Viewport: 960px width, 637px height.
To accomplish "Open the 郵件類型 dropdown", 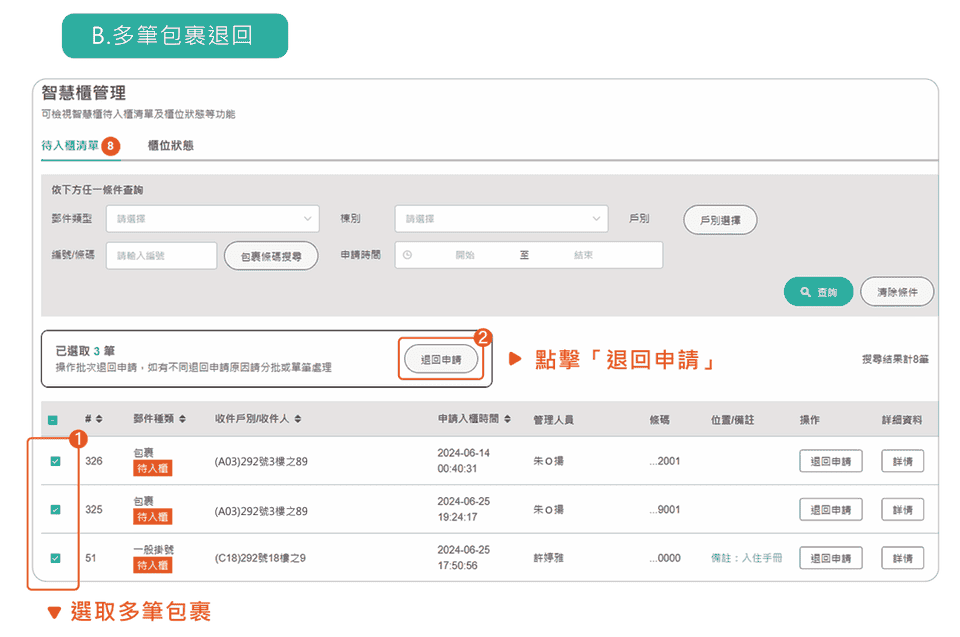I will [212, 219].
